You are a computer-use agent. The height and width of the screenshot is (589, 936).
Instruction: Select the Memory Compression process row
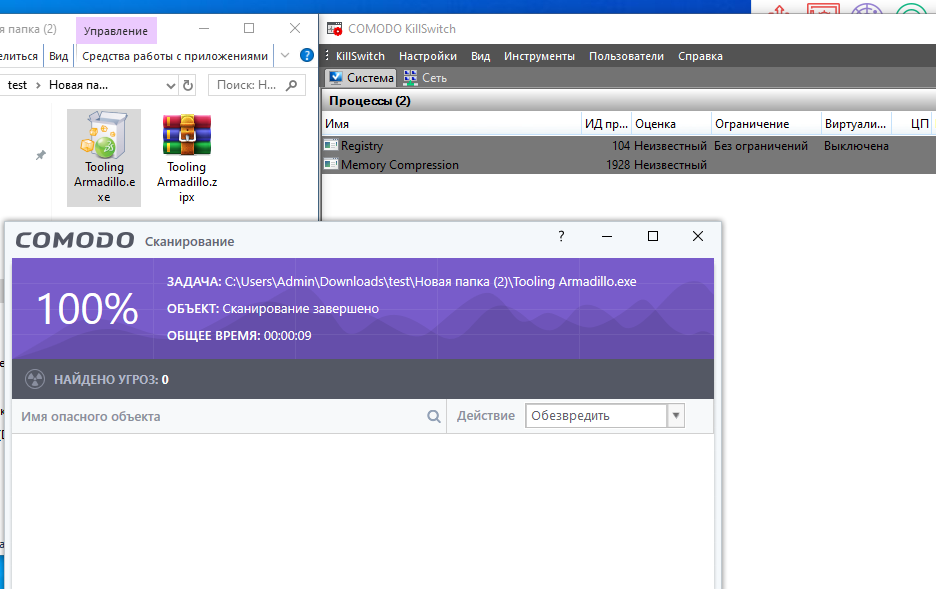[x=629, y=165]
